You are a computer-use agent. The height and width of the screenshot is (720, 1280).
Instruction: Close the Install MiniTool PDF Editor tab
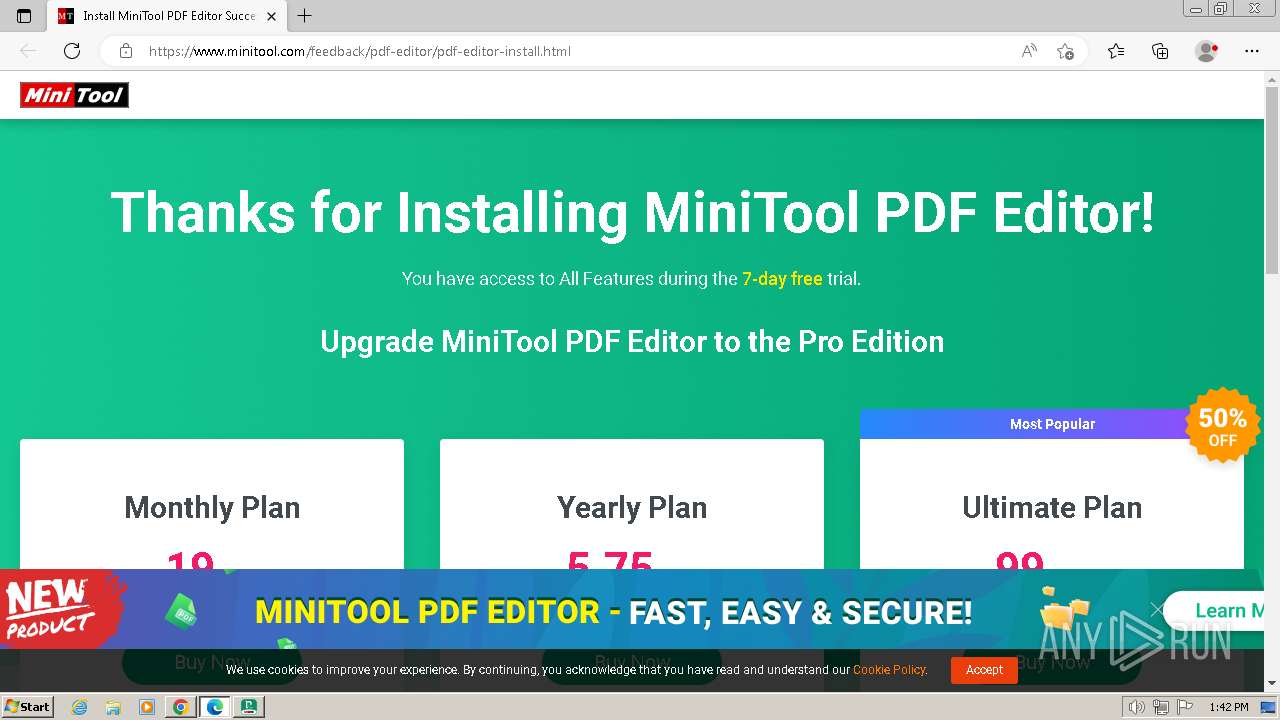pyautogui.click(x=271, y=16)
